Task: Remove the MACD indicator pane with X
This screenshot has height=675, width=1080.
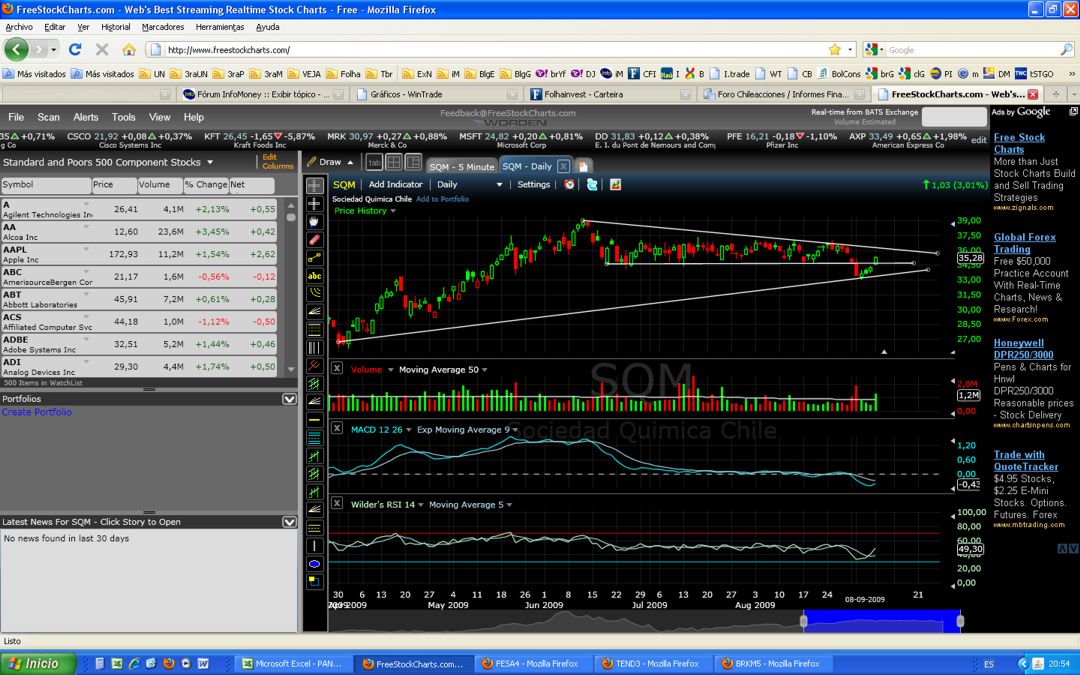Action: 337,428
